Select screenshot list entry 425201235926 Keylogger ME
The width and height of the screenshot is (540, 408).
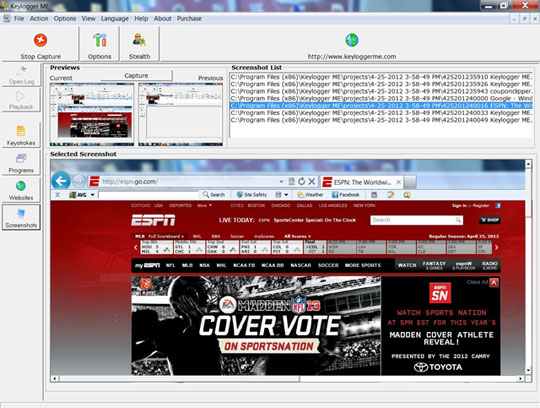coord(381,84)
